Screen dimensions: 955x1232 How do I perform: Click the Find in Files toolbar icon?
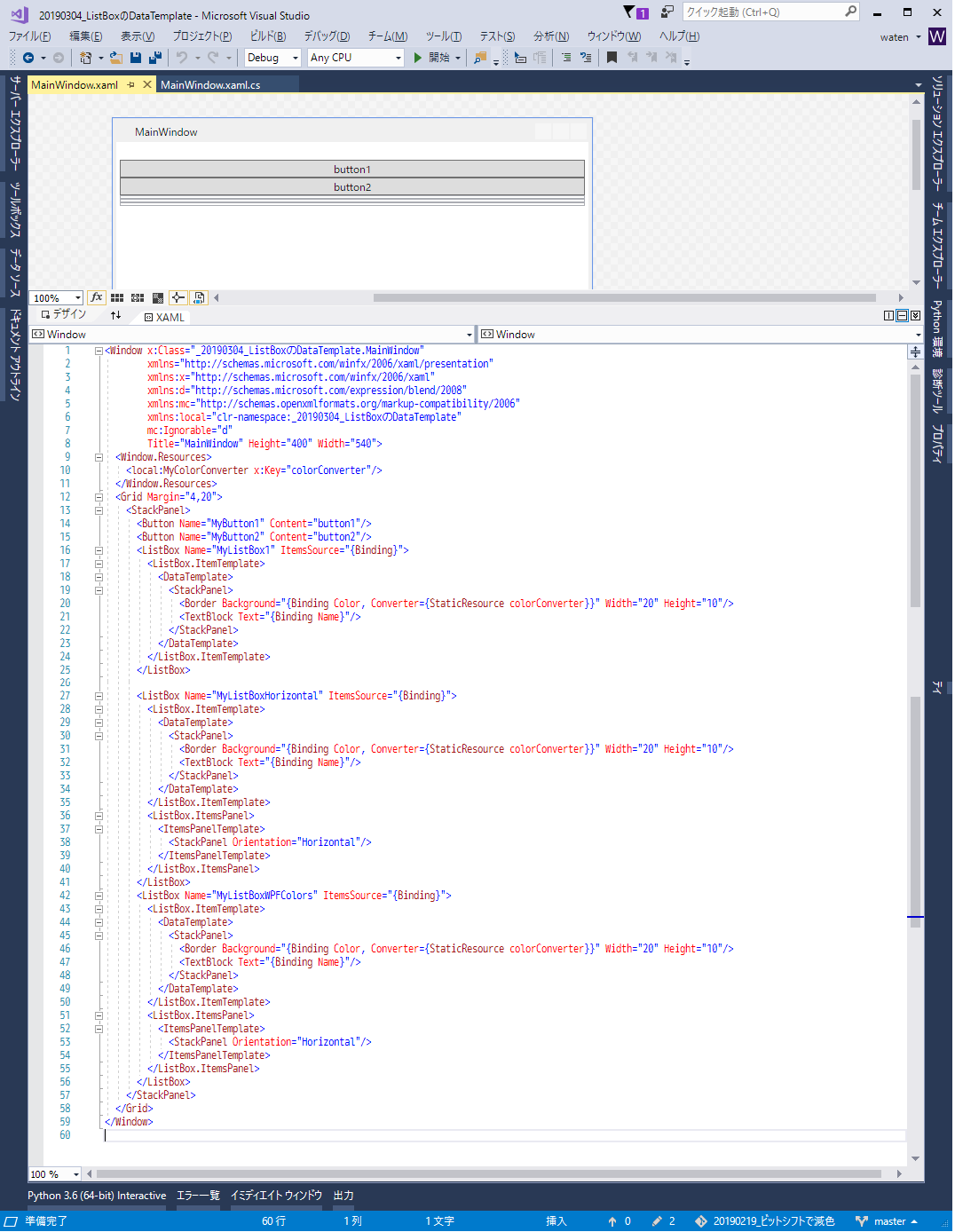tap(480, 58)
